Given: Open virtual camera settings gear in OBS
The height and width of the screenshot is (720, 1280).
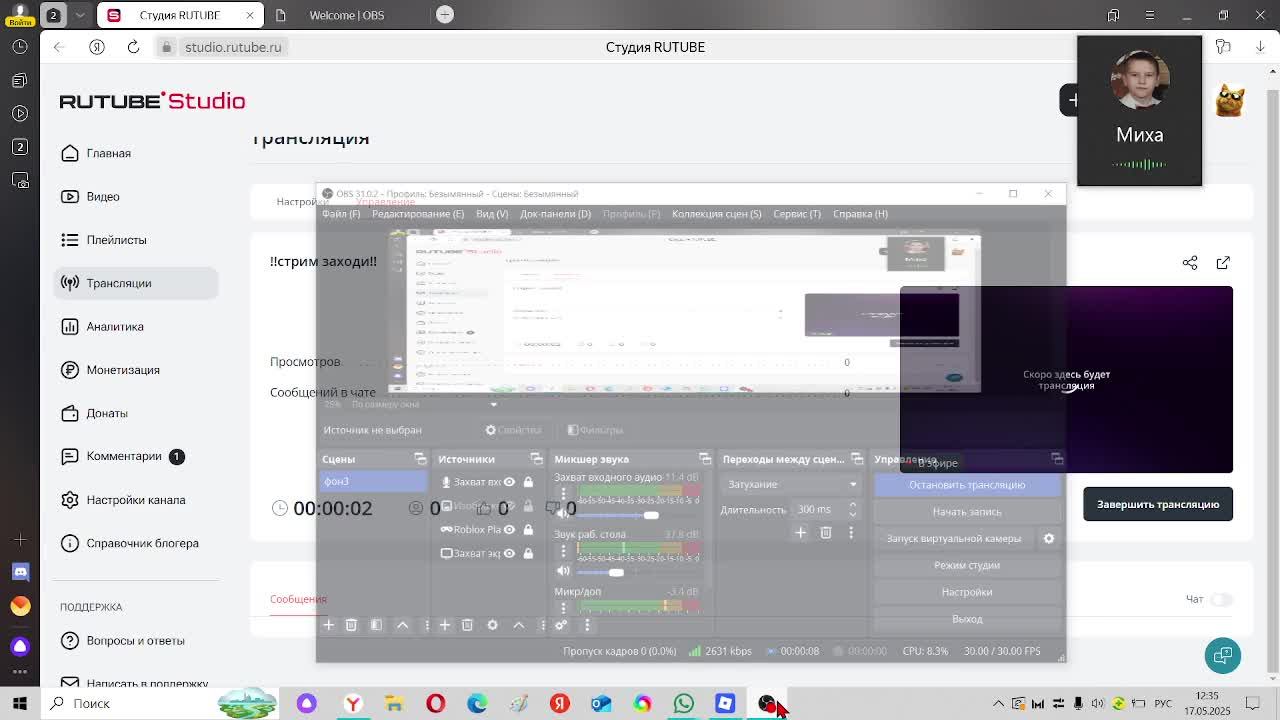Looking at the screenshot, I should 1049,538.
